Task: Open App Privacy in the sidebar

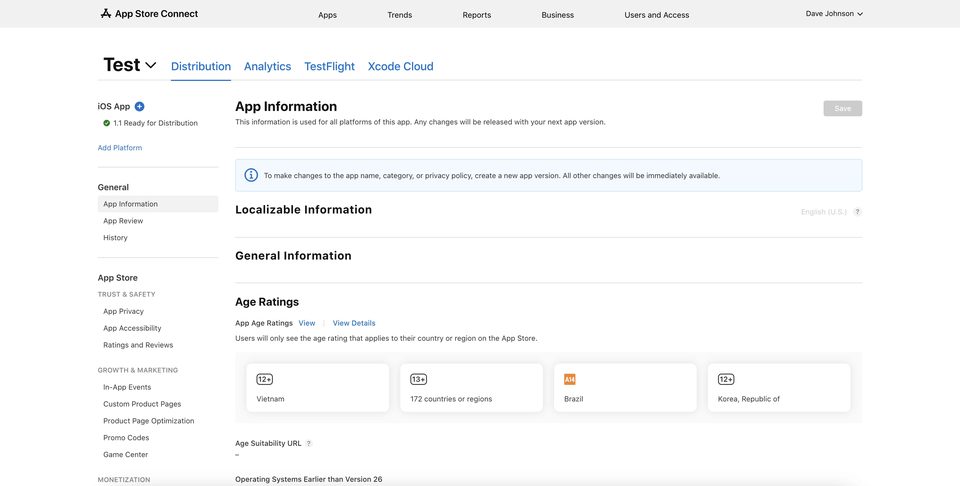Action: 123,312
